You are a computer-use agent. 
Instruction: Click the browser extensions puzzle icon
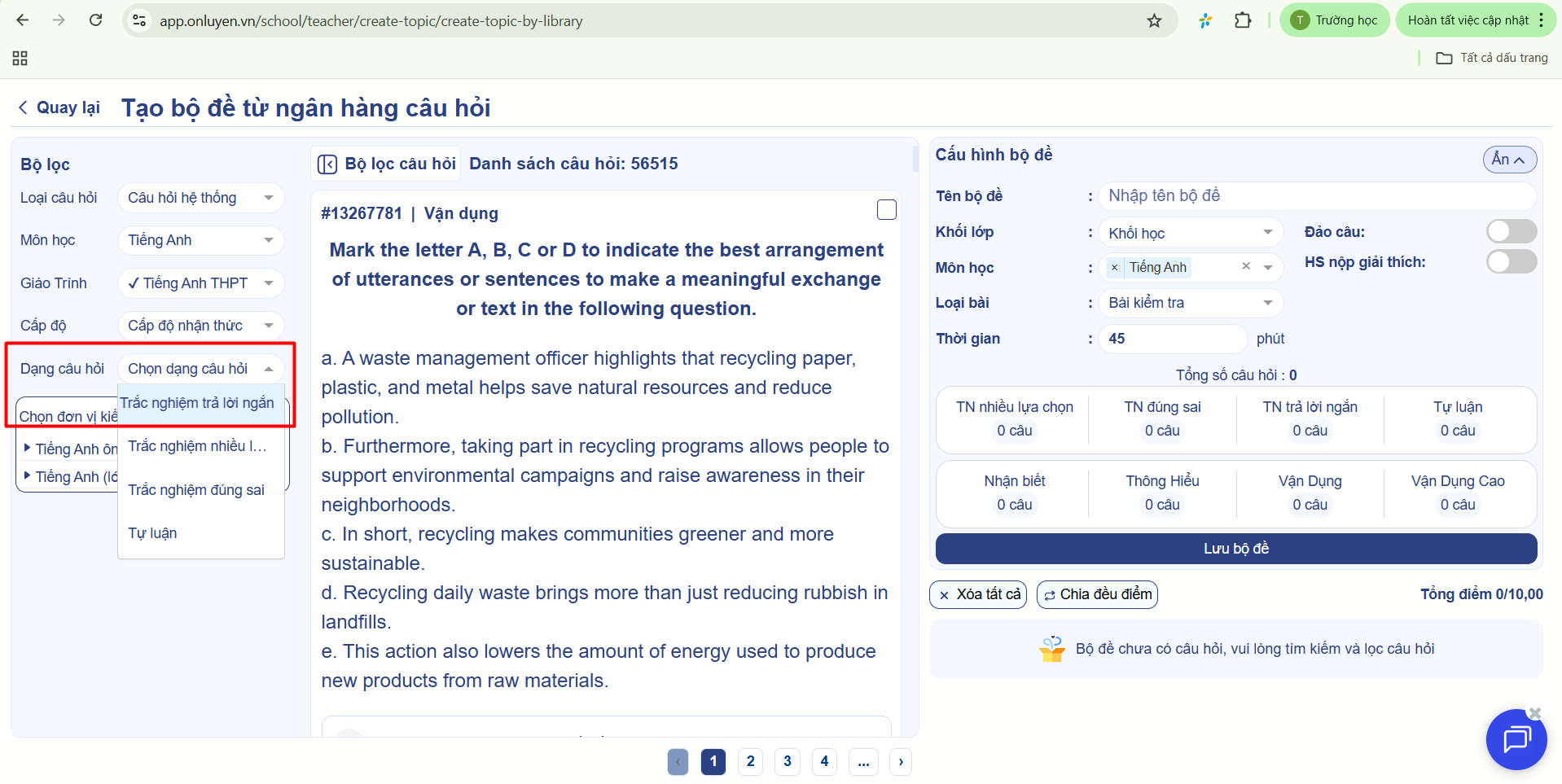point(1242,20)
